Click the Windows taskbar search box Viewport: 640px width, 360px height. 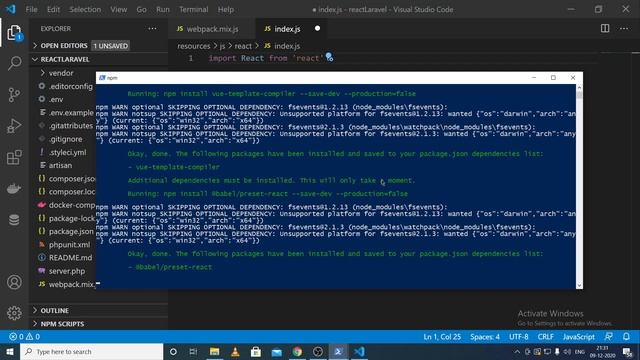[91, 352]
